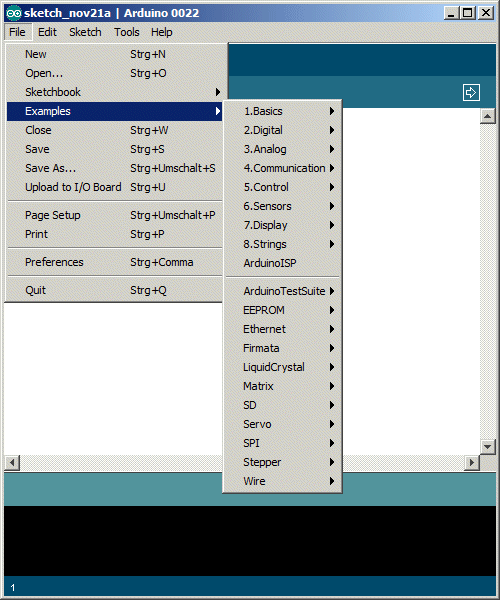
Task: Expand the Firmata library examples
Action: (282, 348)
